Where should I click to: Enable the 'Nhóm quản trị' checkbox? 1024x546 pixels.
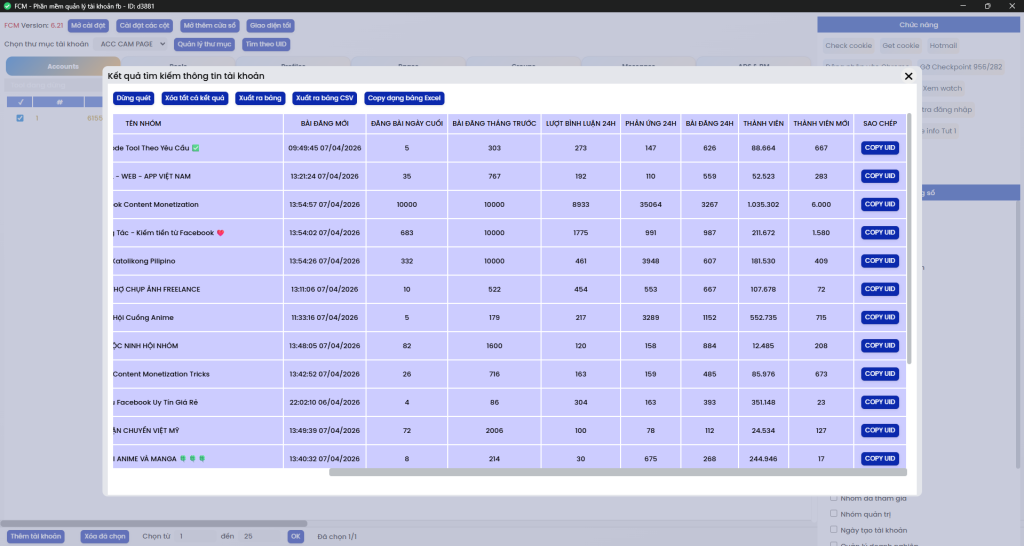pyautogui.click(x=834, y=514)
